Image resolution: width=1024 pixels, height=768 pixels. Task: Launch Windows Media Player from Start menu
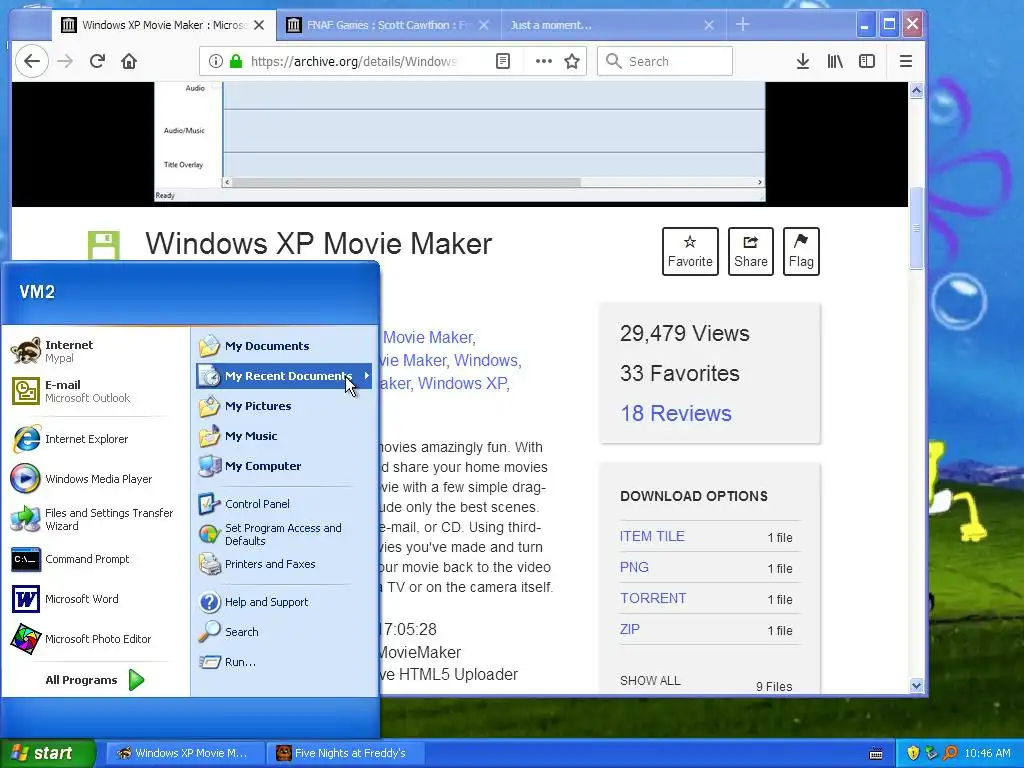(x=95, y=479)
